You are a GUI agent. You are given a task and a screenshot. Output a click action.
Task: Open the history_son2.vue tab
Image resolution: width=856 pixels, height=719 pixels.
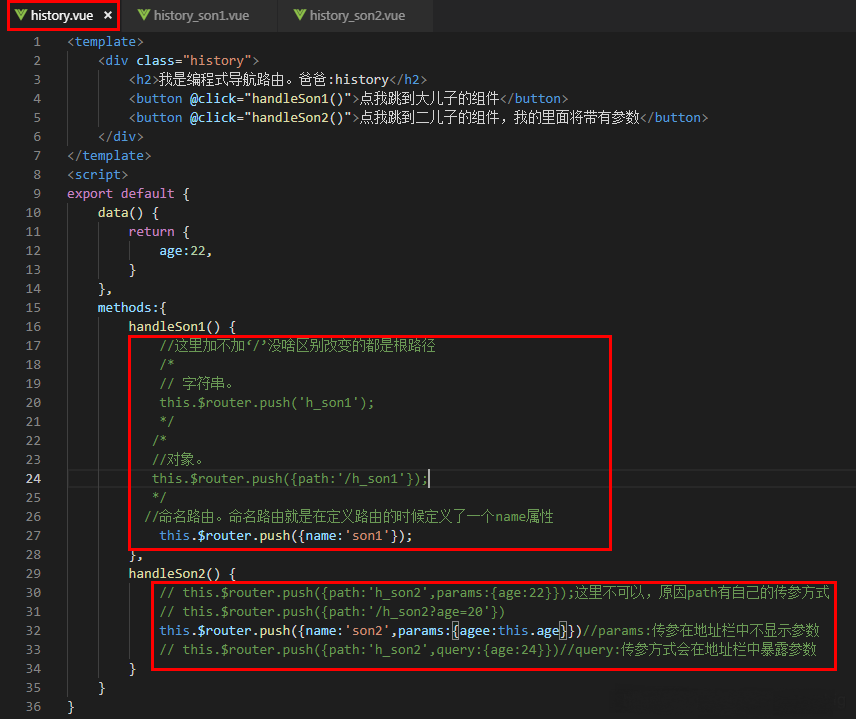click(357, 15)
